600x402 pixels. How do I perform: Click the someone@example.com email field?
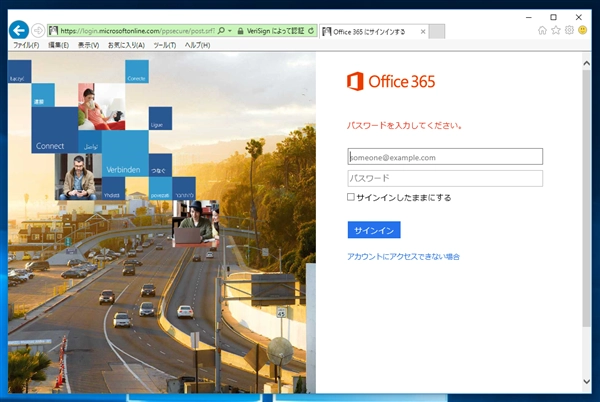pyautogui.click(x=445, y=157)
